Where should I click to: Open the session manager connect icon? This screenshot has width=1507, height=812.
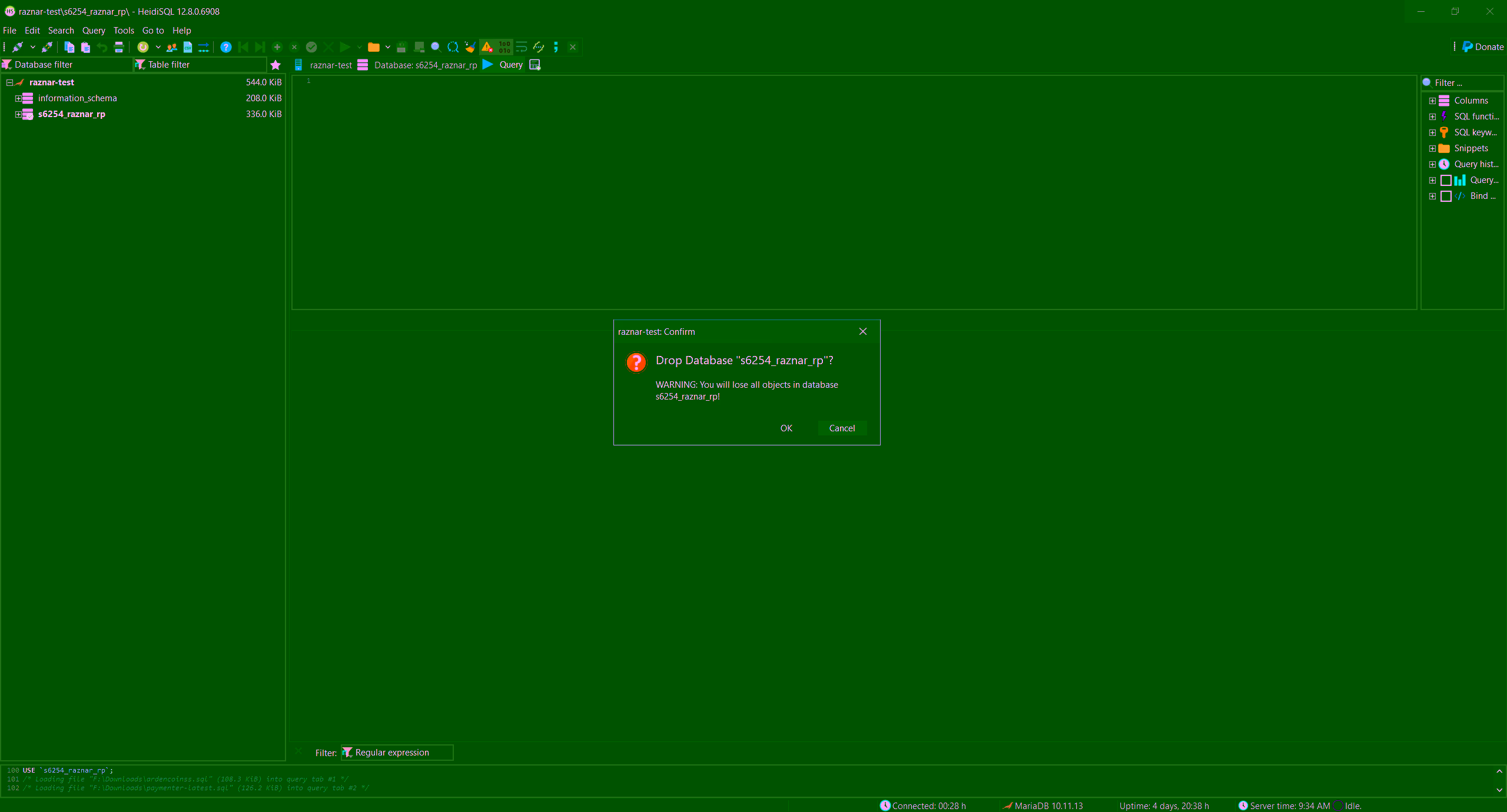pos(18,47)
